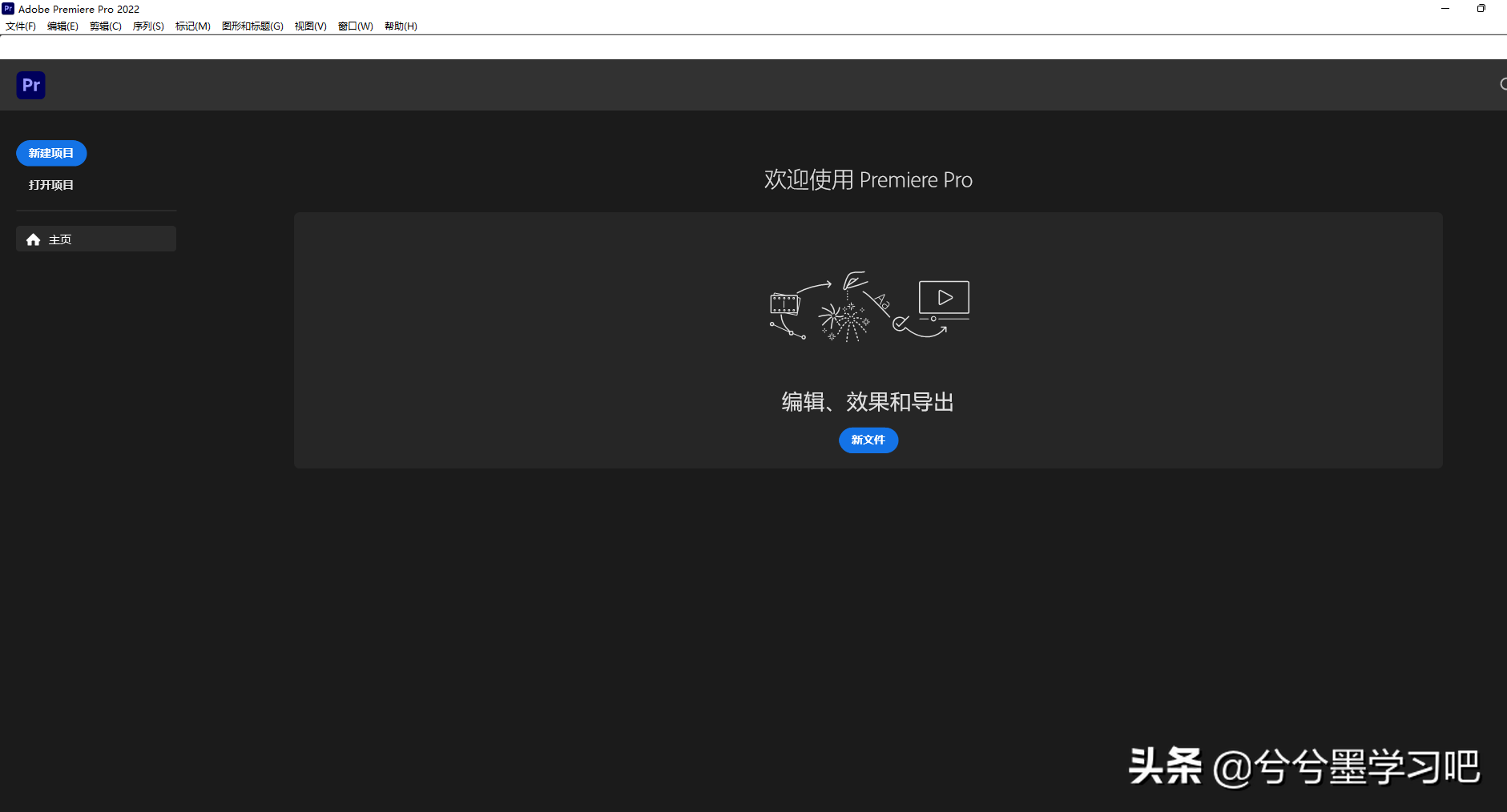Viewport: 1507px width, 812px height.
Task: Click the 打开项目 button
Action: pos(51,185)
